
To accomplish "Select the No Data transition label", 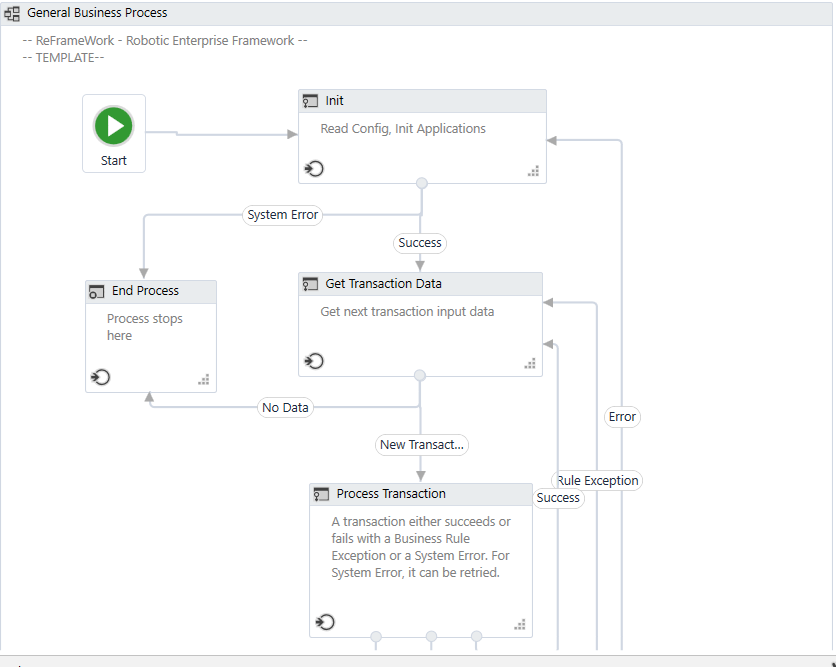I will 285,407.
